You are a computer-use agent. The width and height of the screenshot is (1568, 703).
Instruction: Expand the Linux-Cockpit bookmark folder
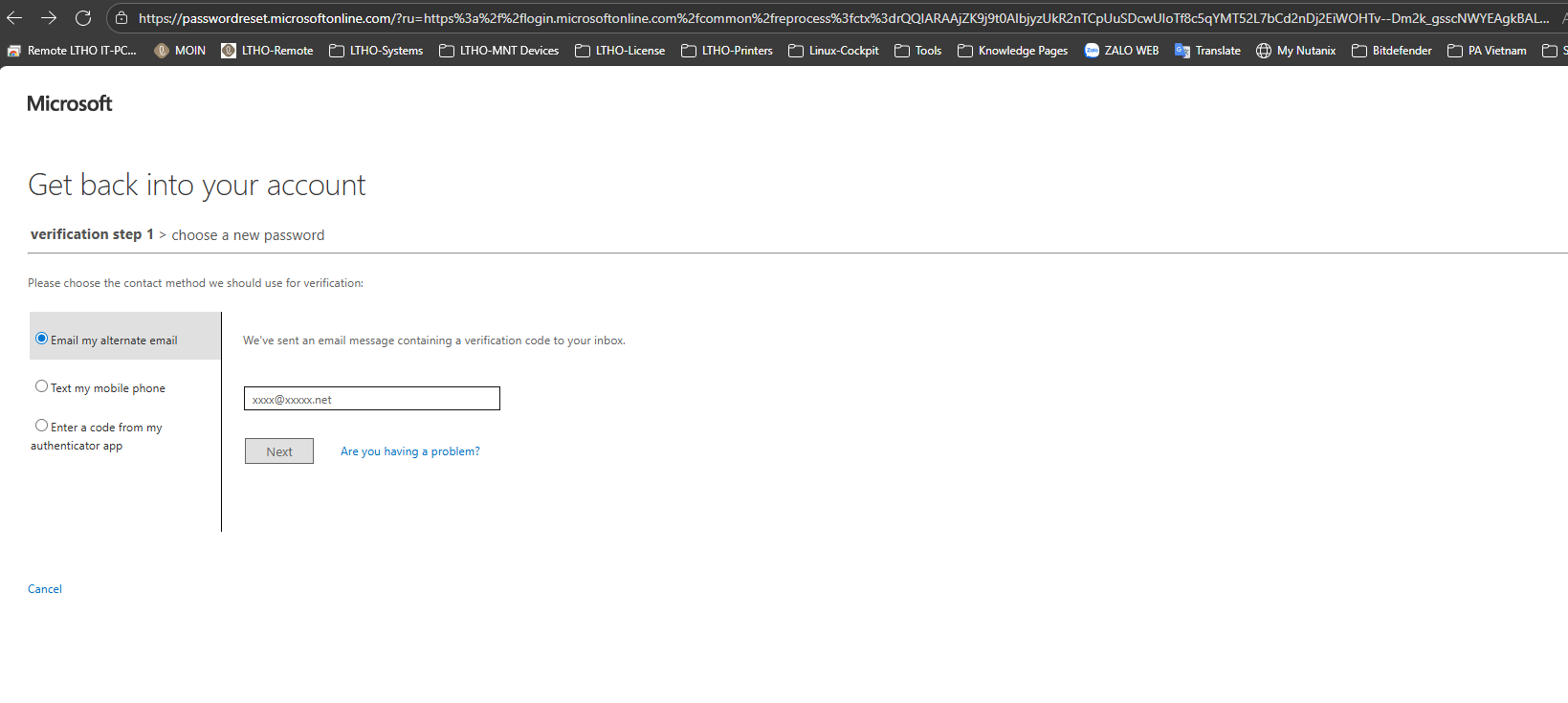[x=833, y=51]
